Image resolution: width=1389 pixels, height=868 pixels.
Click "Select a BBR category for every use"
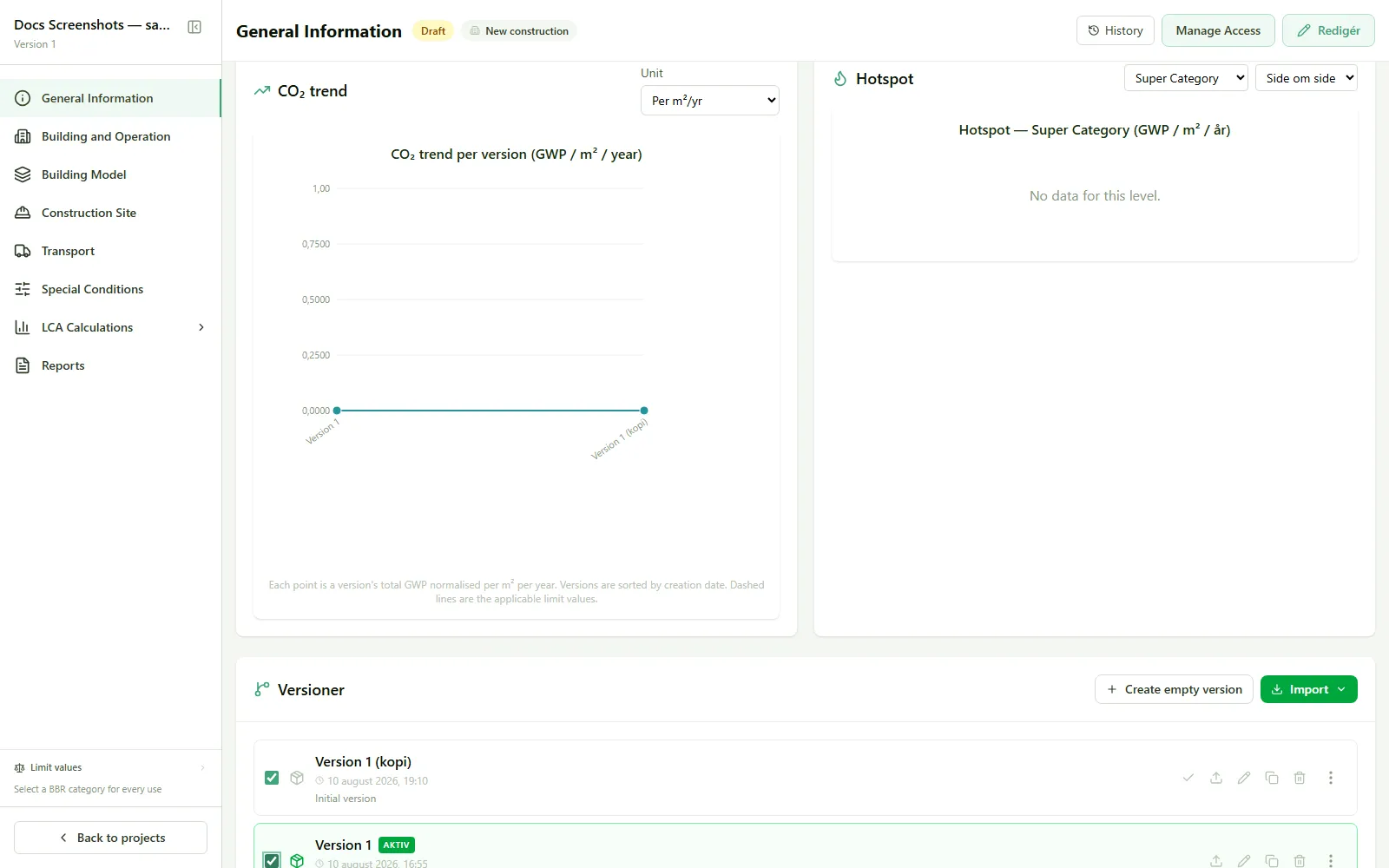pos(88,789)
